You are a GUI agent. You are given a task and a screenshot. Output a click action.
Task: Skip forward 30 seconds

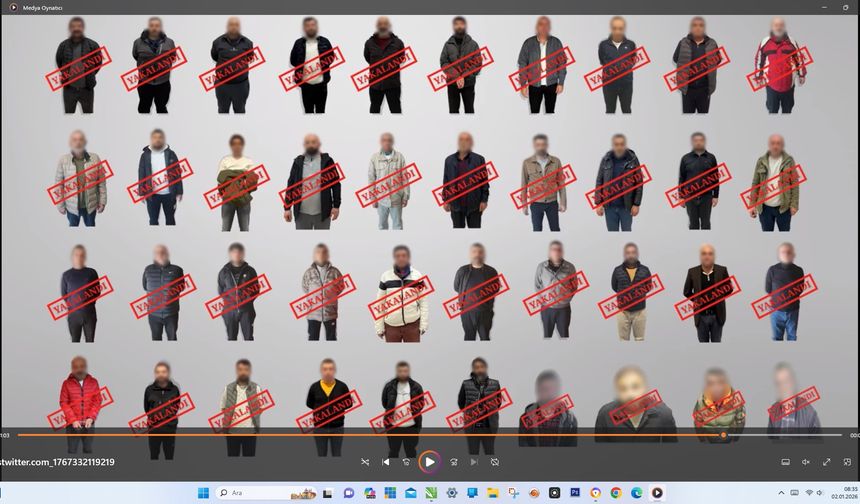(x=453, y=462)
